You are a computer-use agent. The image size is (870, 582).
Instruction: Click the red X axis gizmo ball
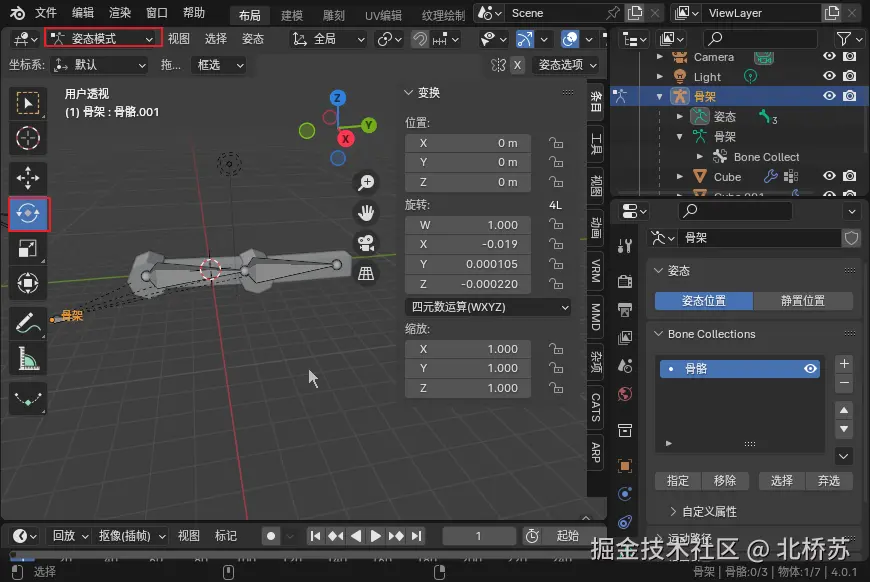(x=345, y=139)
